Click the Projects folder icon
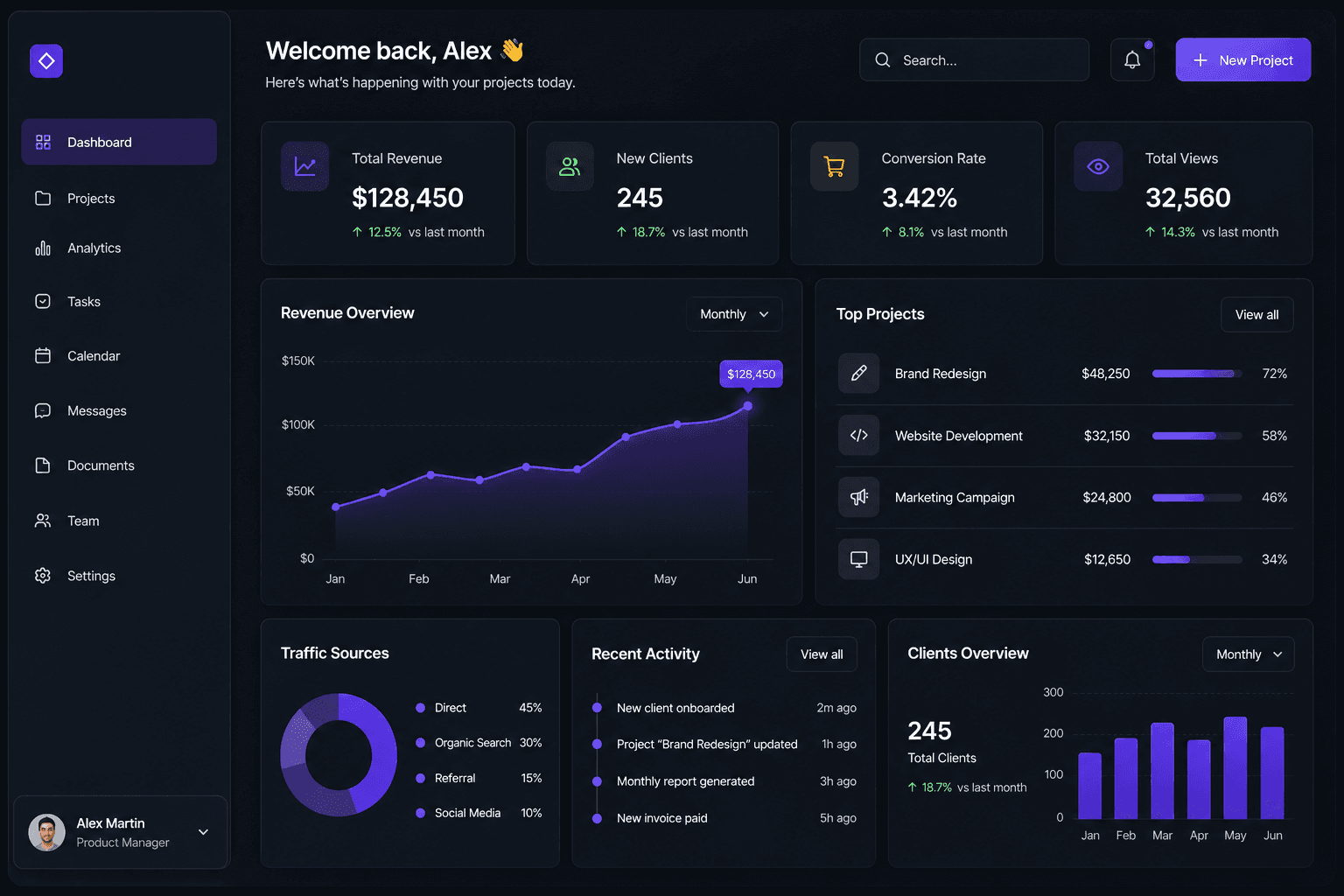The width and height of the screenshot is (1344, 896). click(x=43, y=198)
